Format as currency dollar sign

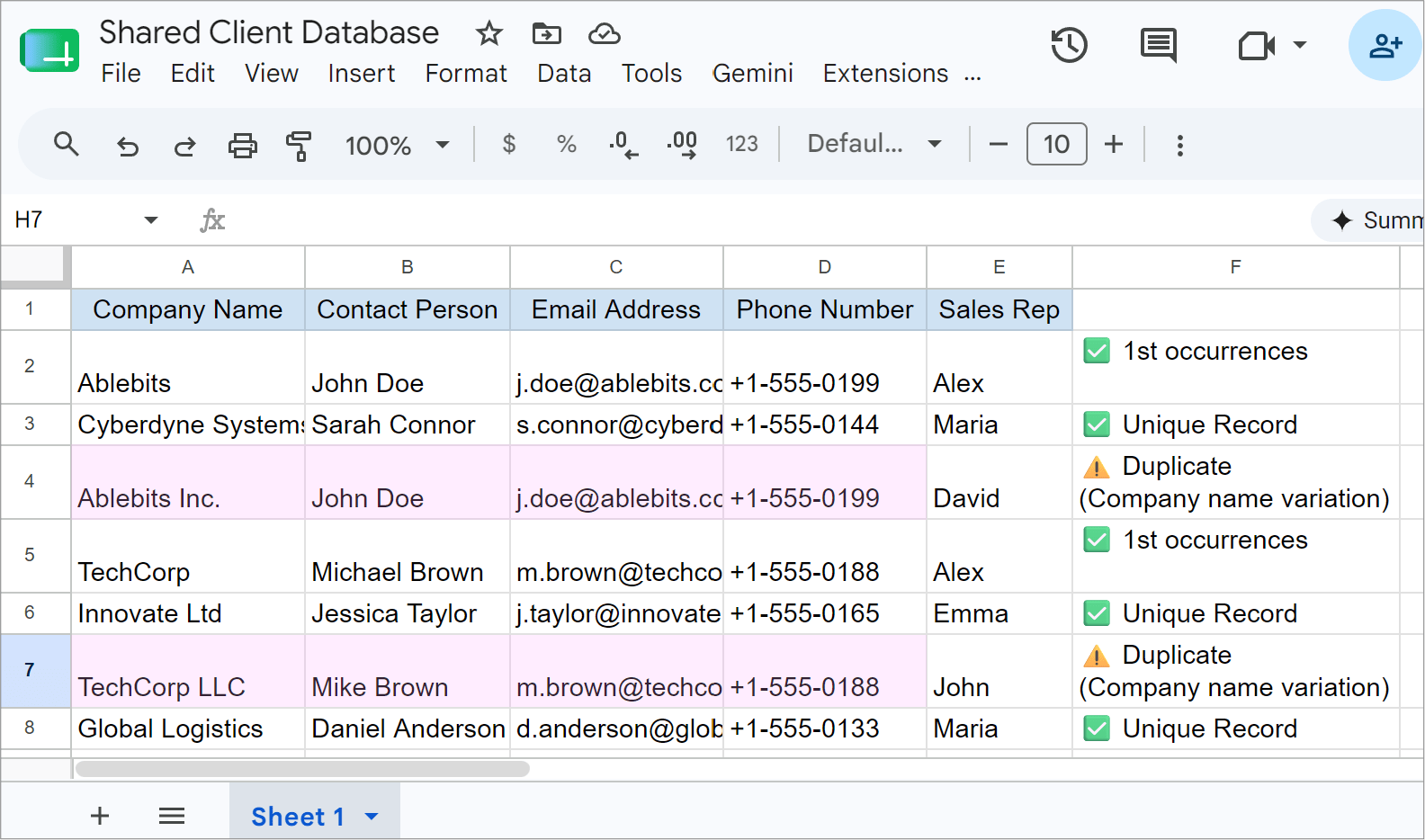509,144
